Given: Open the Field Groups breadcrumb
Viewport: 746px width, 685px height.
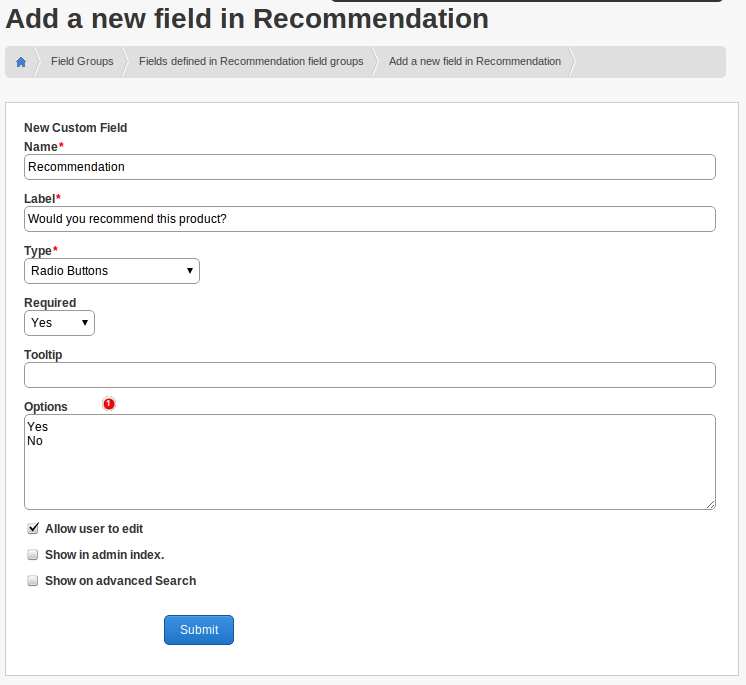Looking at the screenshot, I should (x=82, y=62).
